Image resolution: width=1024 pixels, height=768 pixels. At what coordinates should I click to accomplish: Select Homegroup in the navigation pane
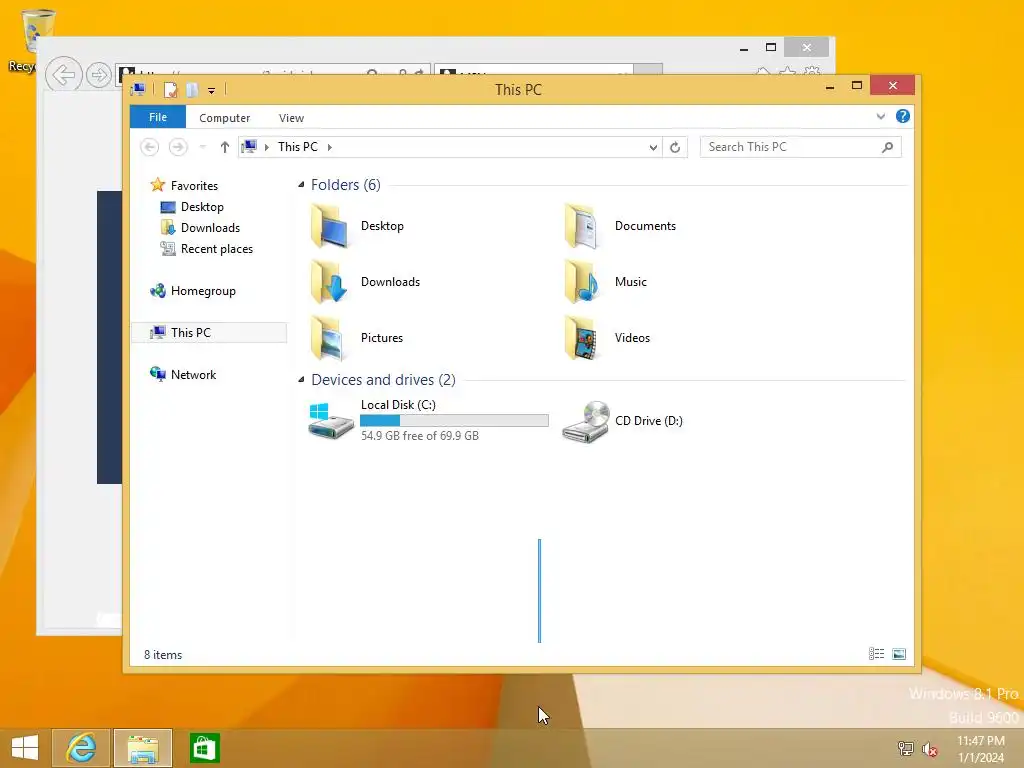click(x=203, y=291)
